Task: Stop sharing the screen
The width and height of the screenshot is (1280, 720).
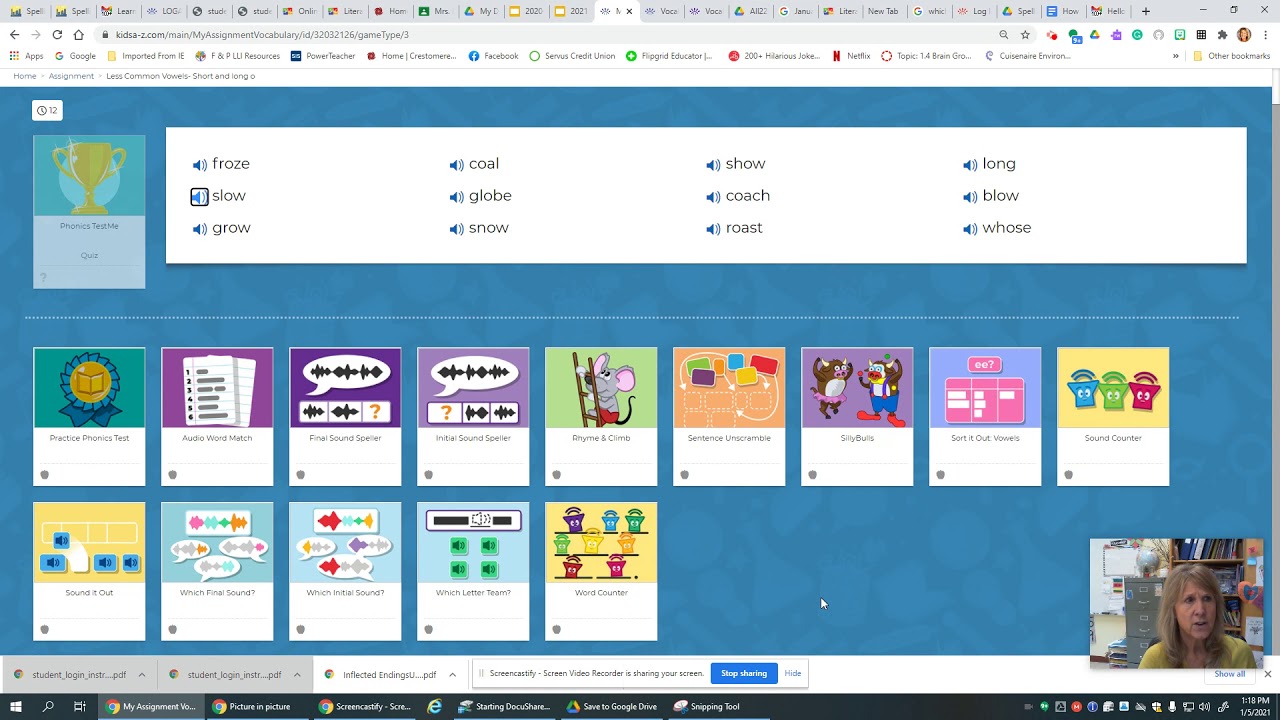Action: 744,673
